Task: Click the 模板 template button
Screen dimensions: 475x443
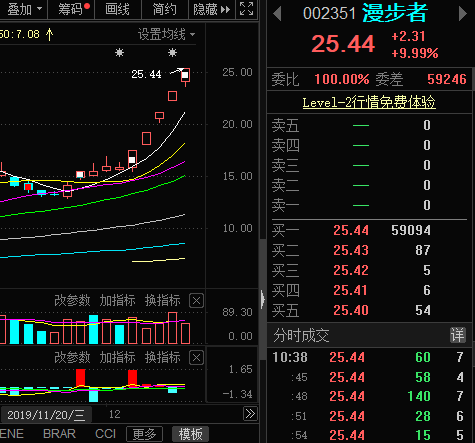Action: tap(190, 434)
